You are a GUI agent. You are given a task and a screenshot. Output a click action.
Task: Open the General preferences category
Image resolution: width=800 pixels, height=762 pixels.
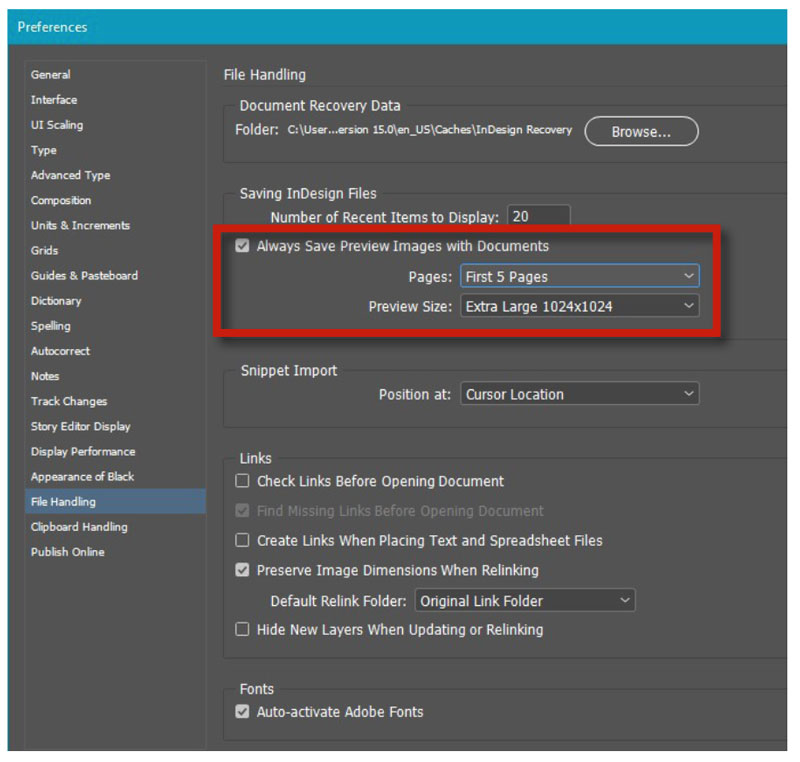51,74
